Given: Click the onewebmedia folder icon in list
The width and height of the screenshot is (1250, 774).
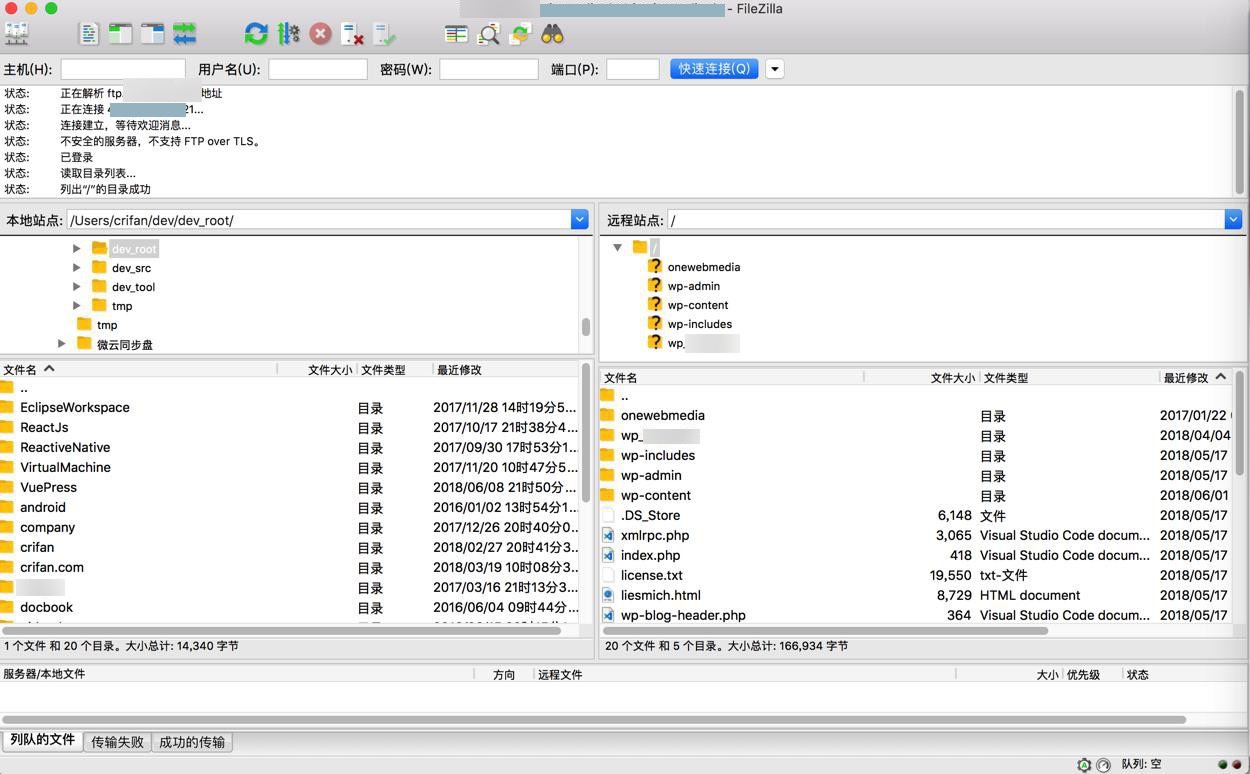Looking at the screenshot, I should click(x=607, y=415).
